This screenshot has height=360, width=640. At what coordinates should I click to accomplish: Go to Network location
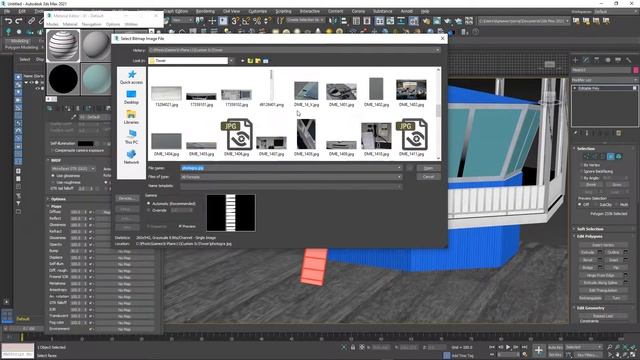pos(131,157)
